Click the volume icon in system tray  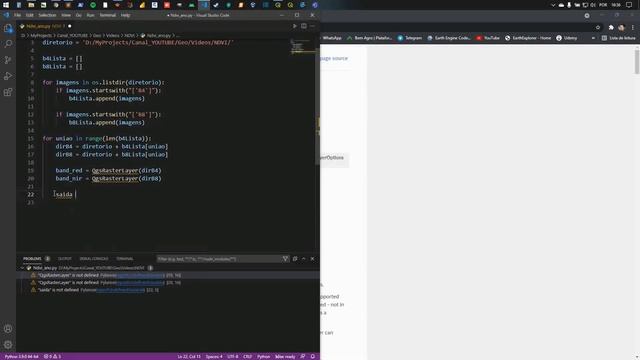click(x=593, y=5)
